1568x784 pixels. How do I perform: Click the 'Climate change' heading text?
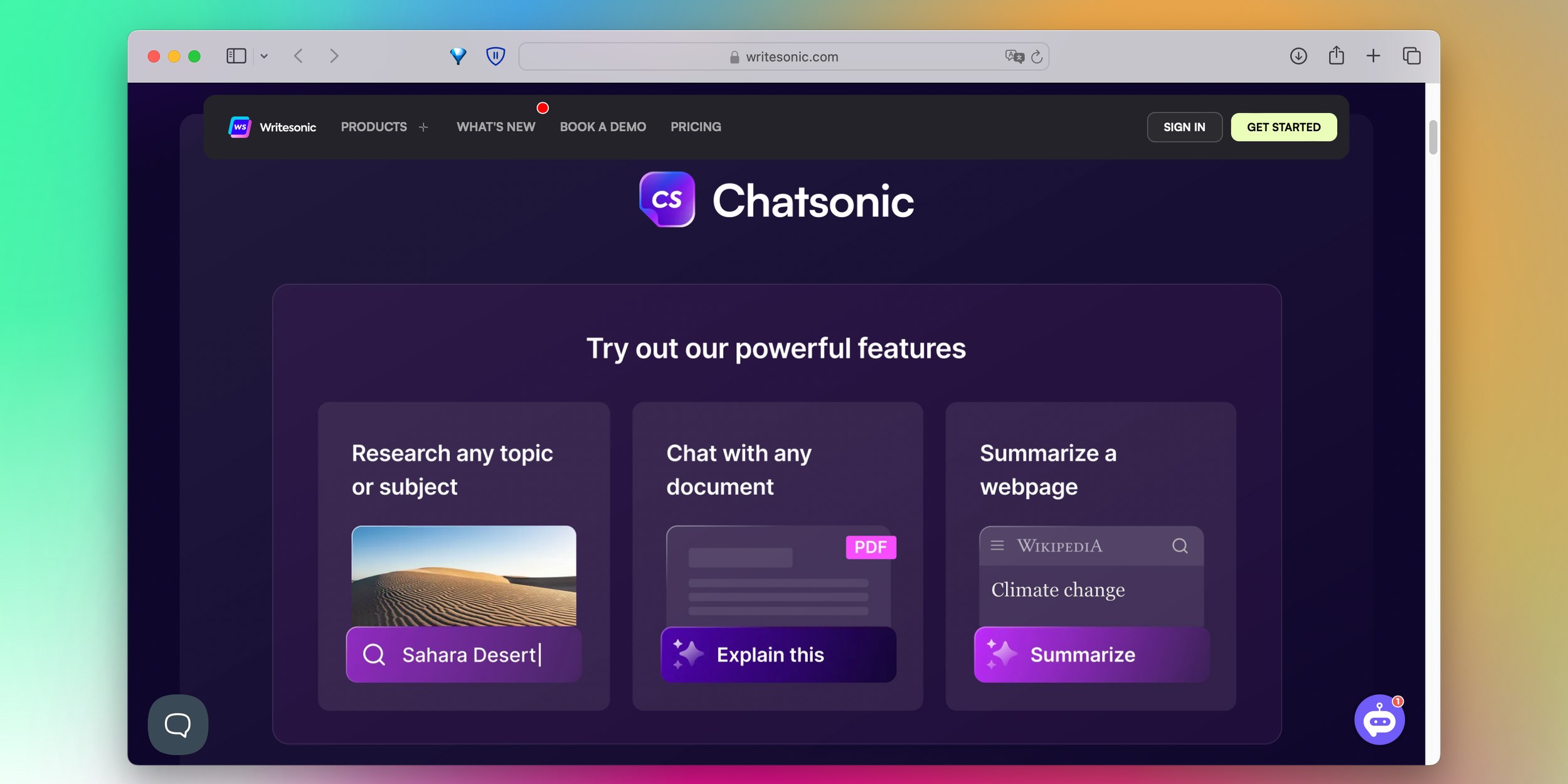pyautogui.click(x=1057, y=590)
